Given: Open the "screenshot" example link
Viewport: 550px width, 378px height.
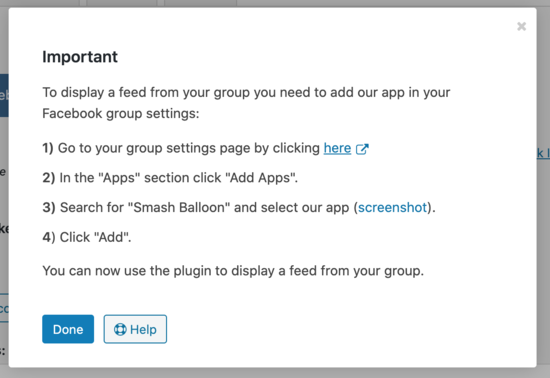Looking at the screenshot, I should coord(392,208).
